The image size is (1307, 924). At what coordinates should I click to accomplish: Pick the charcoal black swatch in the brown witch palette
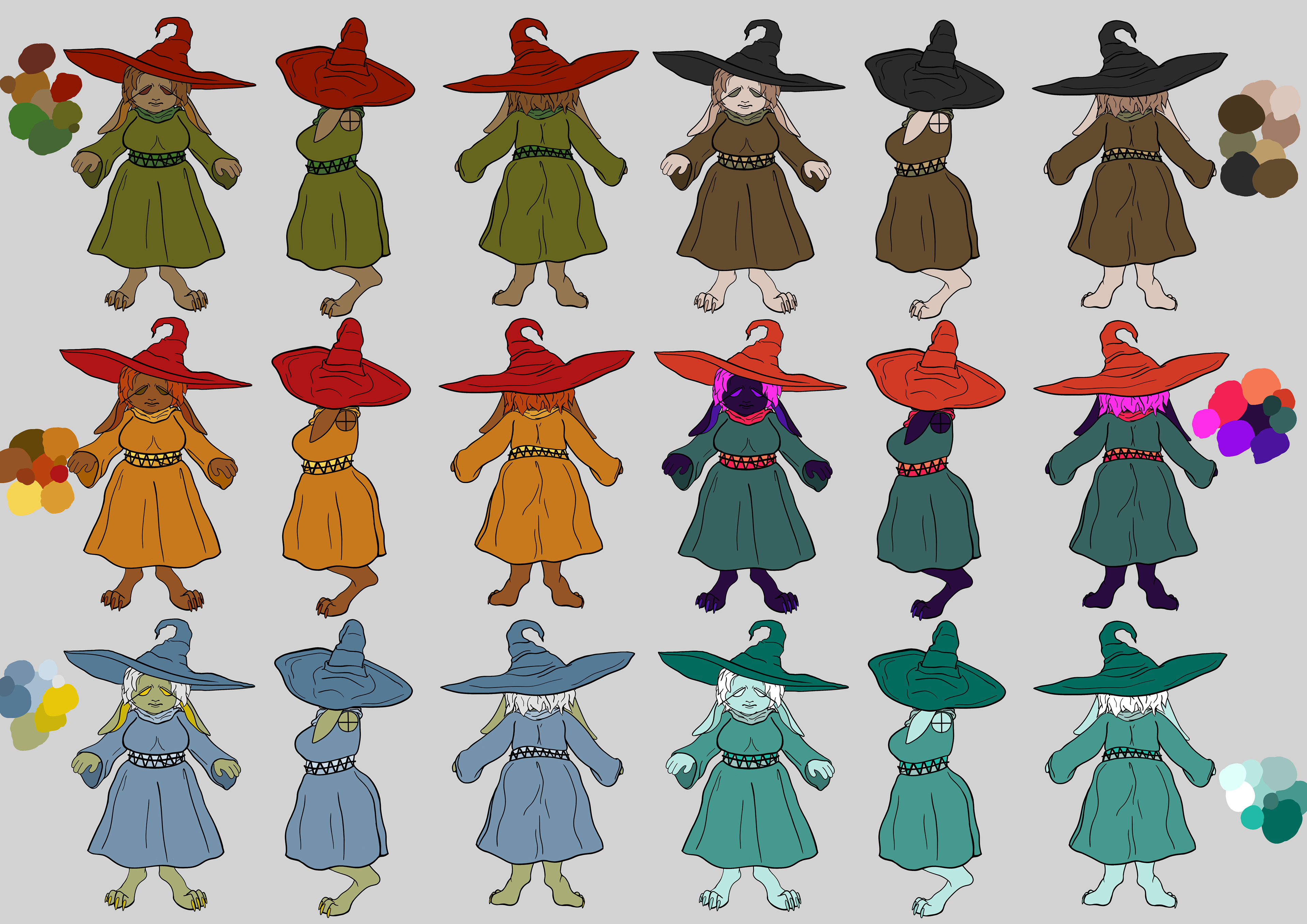coord(1239,174)
